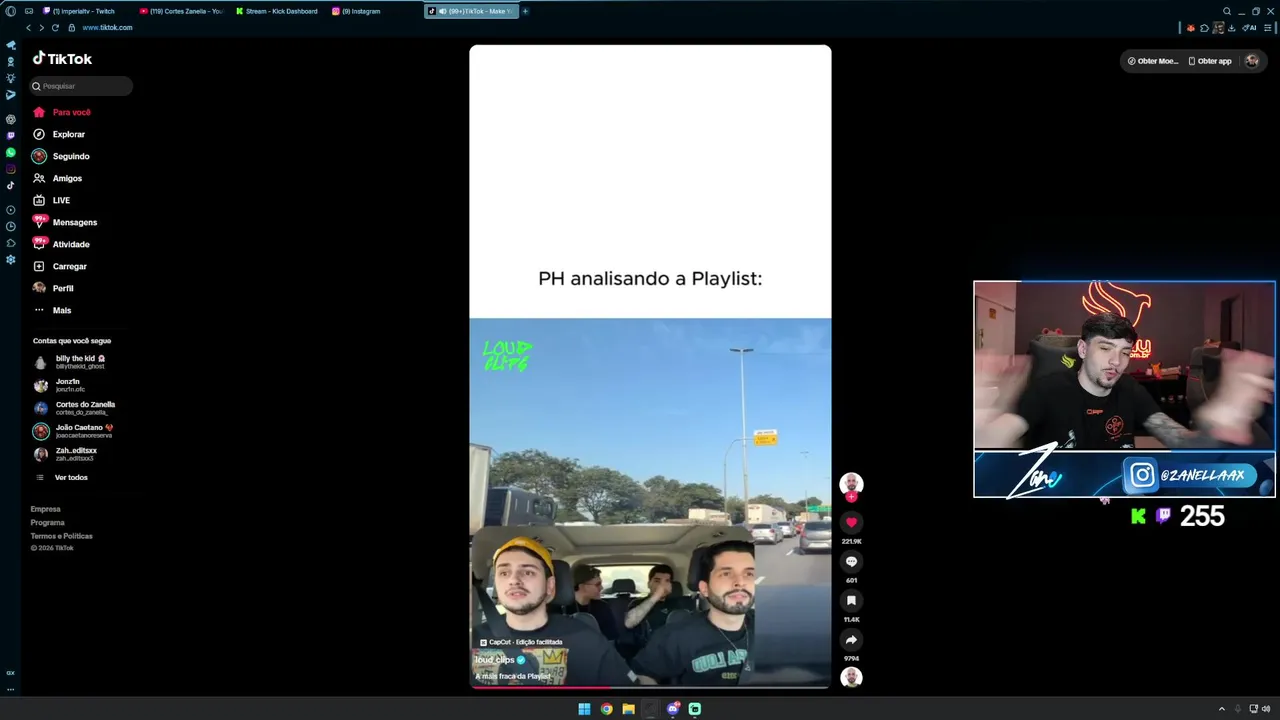This screenshot has height=720, width=1280.
Task: Follow creator with red plus badge
Action: pos(851,497)
